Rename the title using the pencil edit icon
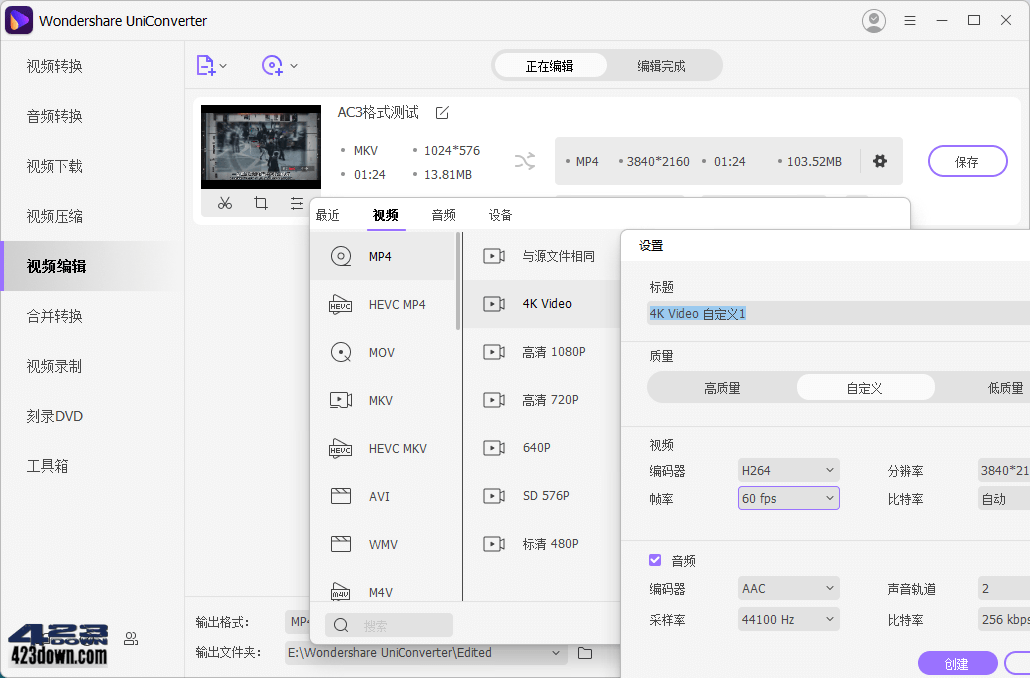The image size is (1030, 678). pos(442,113)
